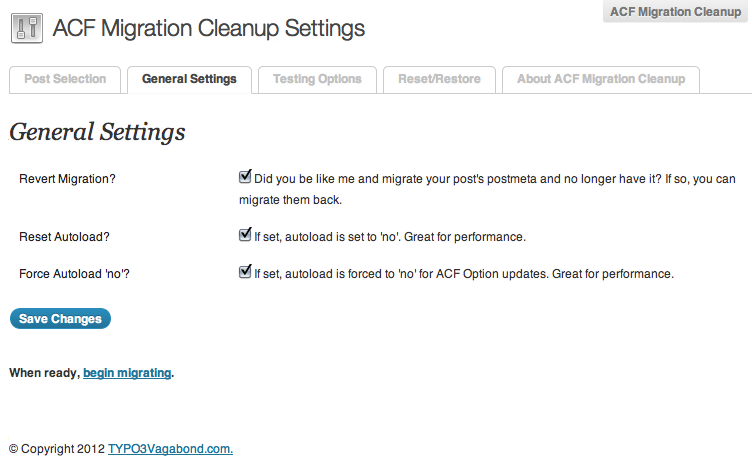Select the General Settings tab
752x464 pixels.
coord(189,79)
